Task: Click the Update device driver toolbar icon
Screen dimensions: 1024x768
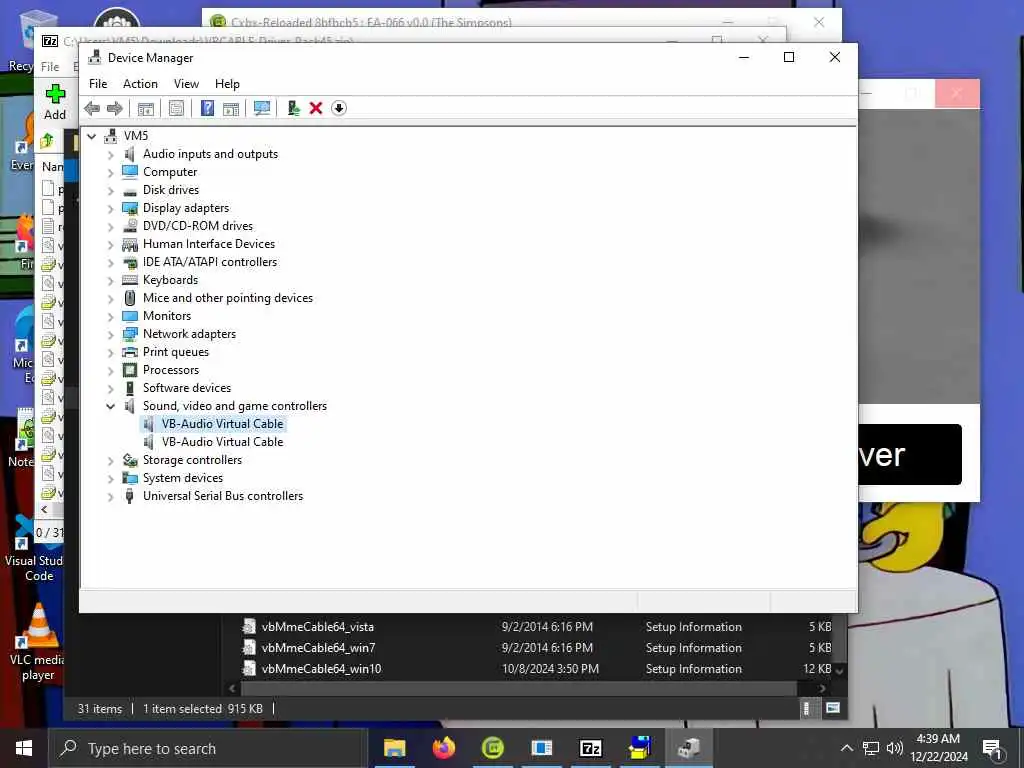Action: tap(293, 108)
